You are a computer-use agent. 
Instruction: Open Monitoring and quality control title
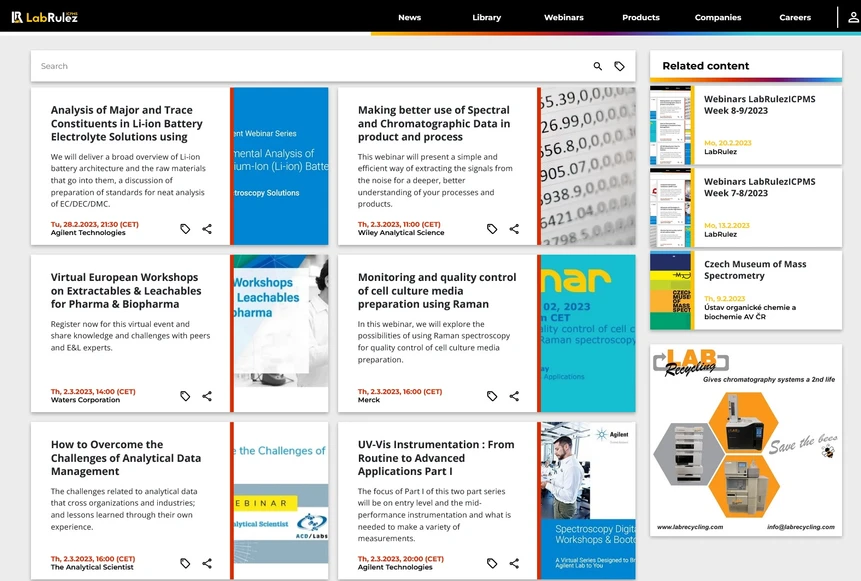coord(437,290)
